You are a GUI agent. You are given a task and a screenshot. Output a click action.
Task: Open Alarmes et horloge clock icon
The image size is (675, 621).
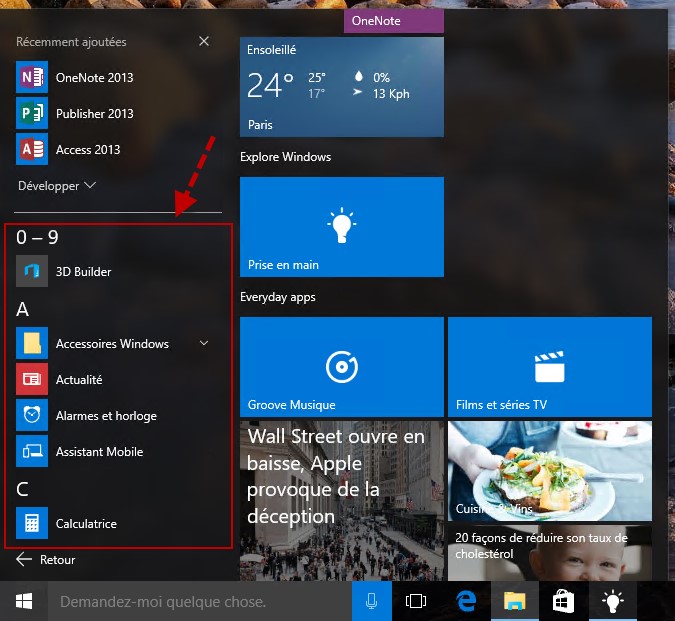tap(32, 415)
